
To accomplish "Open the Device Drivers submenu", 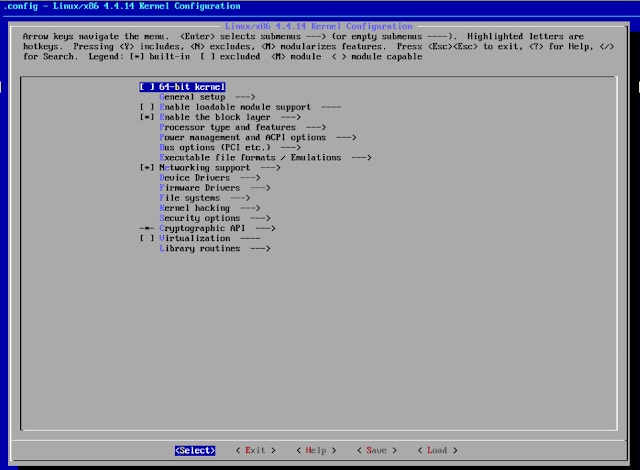I will [x=210, y=178].
